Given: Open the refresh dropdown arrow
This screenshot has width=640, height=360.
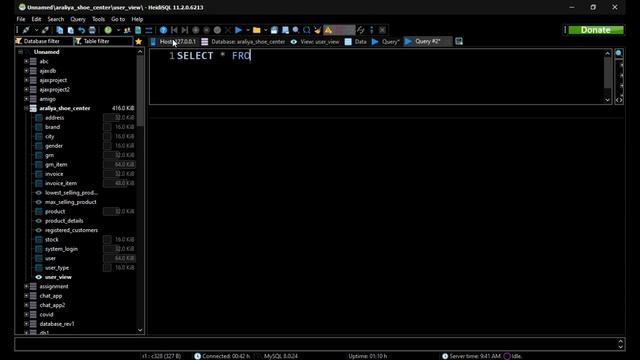Looking at the screenshot, I should pos(118,30).
